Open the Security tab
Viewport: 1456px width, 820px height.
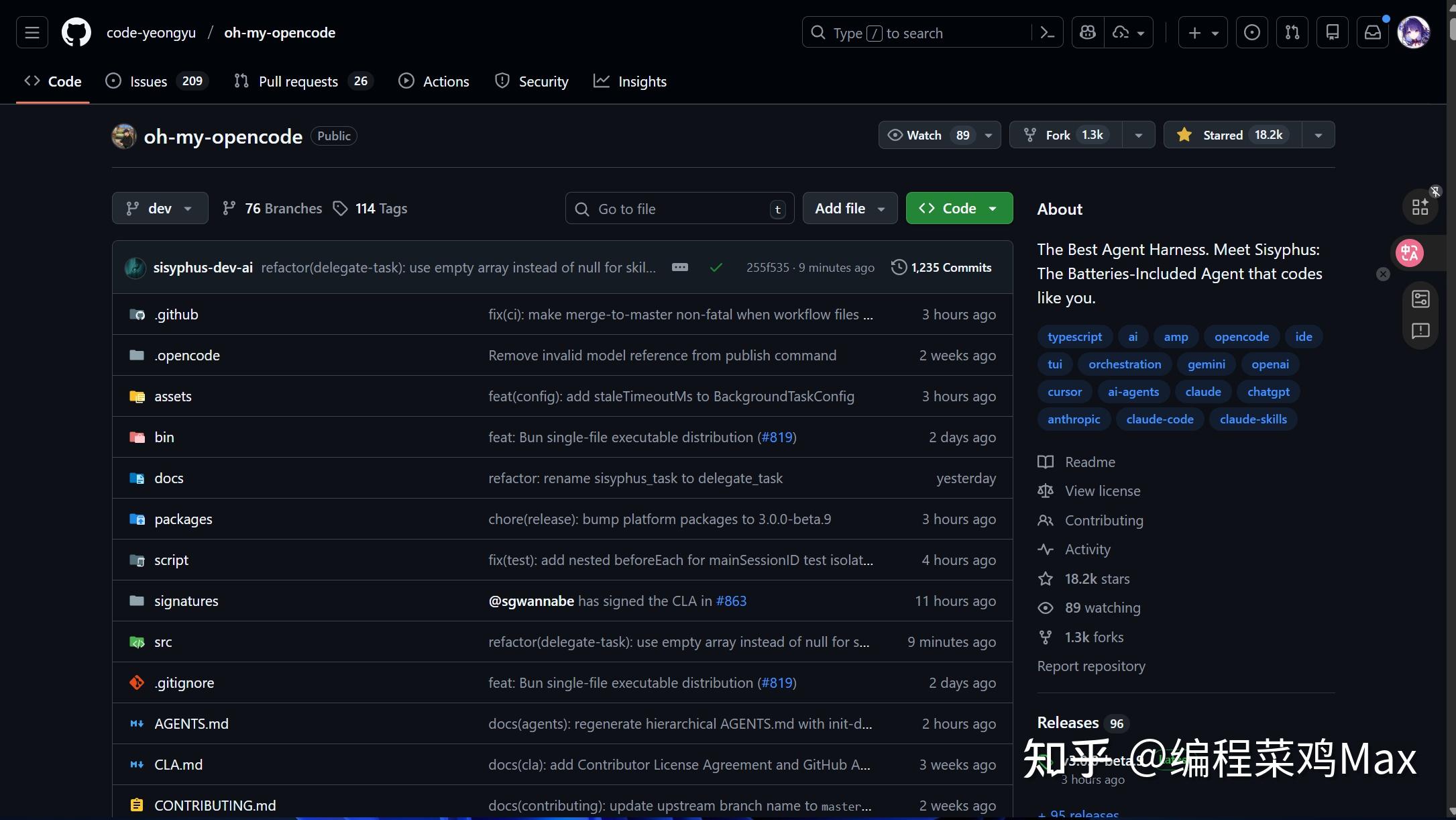(532, 81)
